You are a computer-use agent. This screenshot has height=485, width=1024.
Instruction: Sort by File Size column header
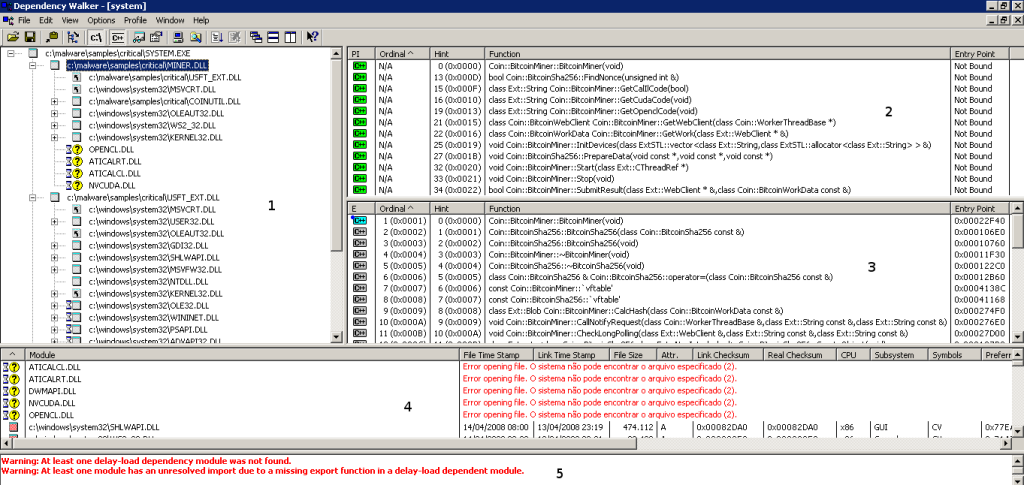tap(633, 354)
